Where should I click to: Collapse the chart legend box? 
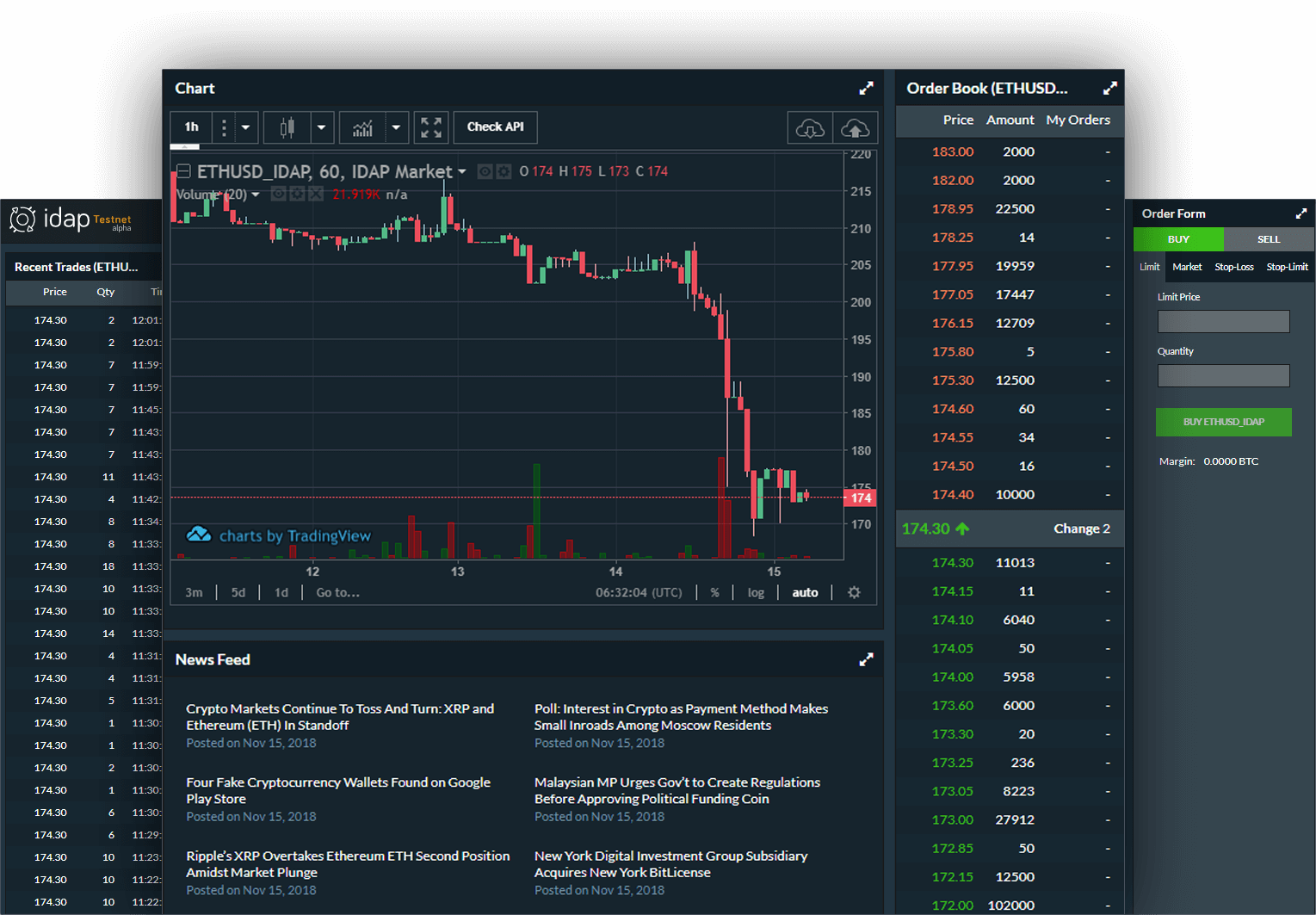point(183,171)
